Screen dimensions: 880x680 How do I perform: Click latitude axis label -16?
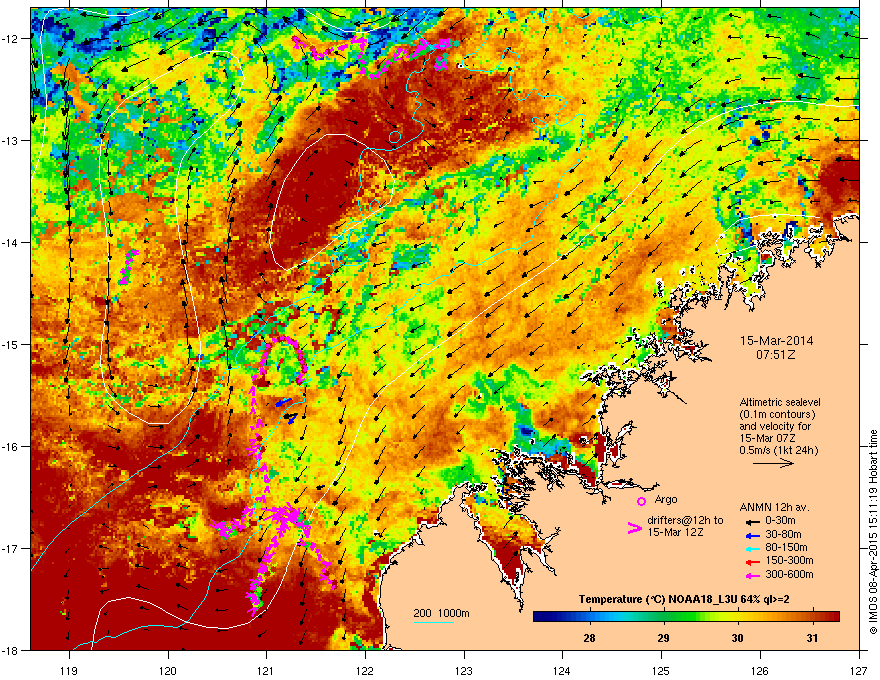point(11,447)
